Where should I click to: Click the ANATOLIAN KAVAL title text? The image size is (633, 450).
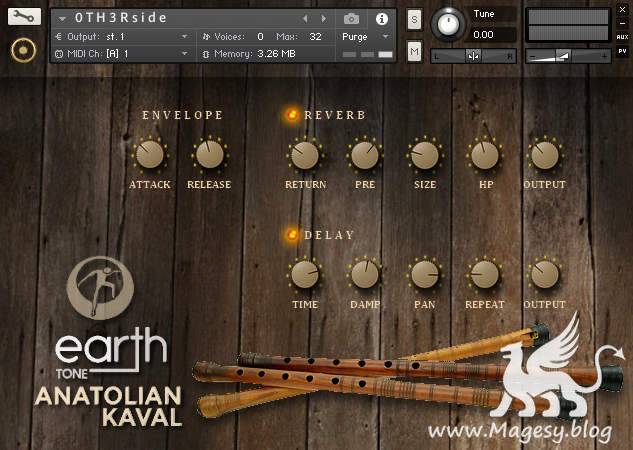coord(109,407)
